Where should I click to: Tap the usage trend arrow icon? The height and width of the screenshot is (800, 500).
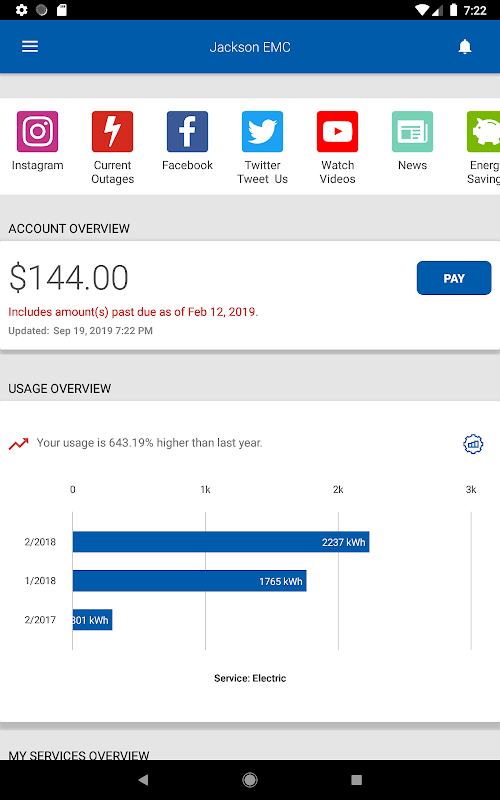(x=18, y=444)
